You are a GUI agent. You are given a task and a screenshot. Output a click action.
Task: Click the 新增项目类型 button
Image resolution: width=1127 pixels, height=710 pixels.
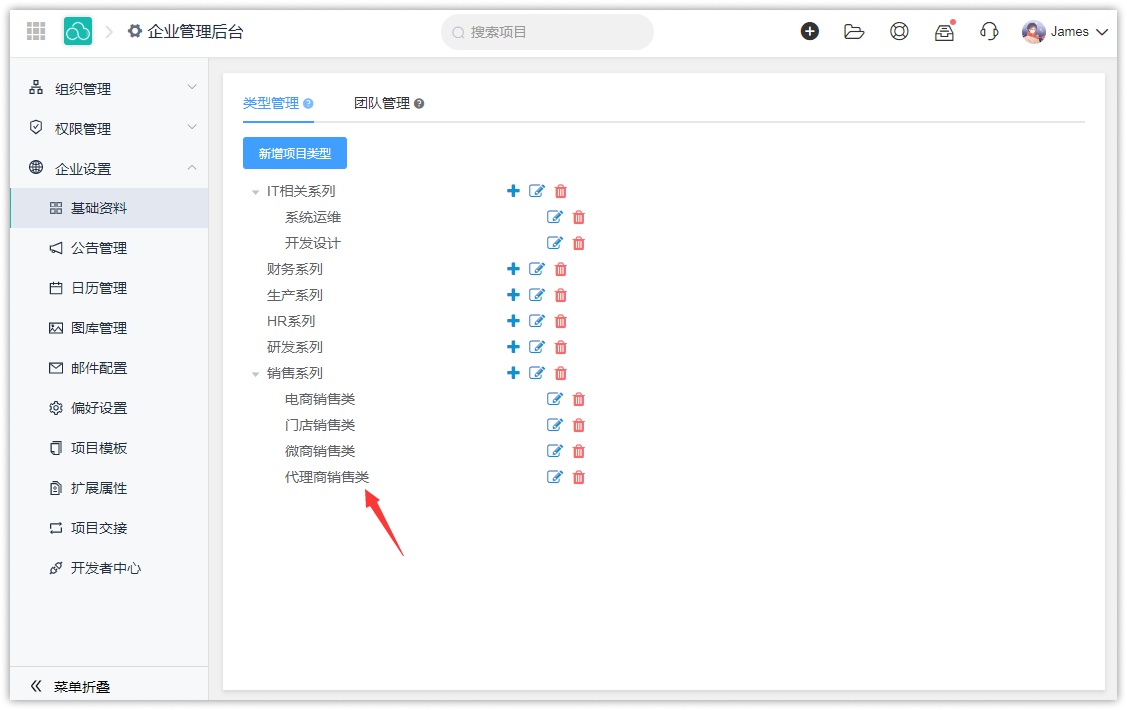click(x=295, y=153)
